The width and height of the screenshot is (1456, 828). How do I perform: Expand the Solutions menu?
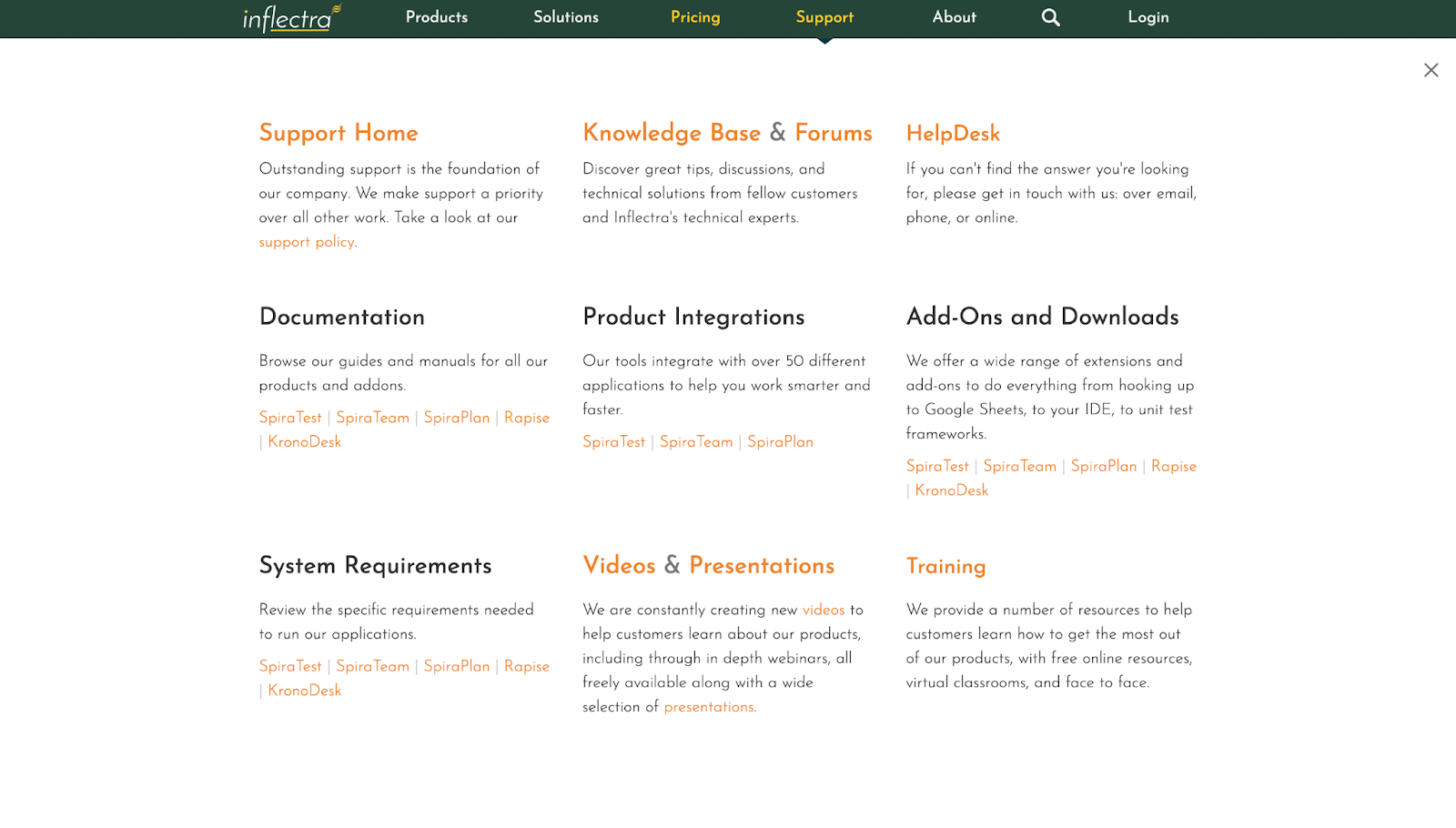(566, 17)
